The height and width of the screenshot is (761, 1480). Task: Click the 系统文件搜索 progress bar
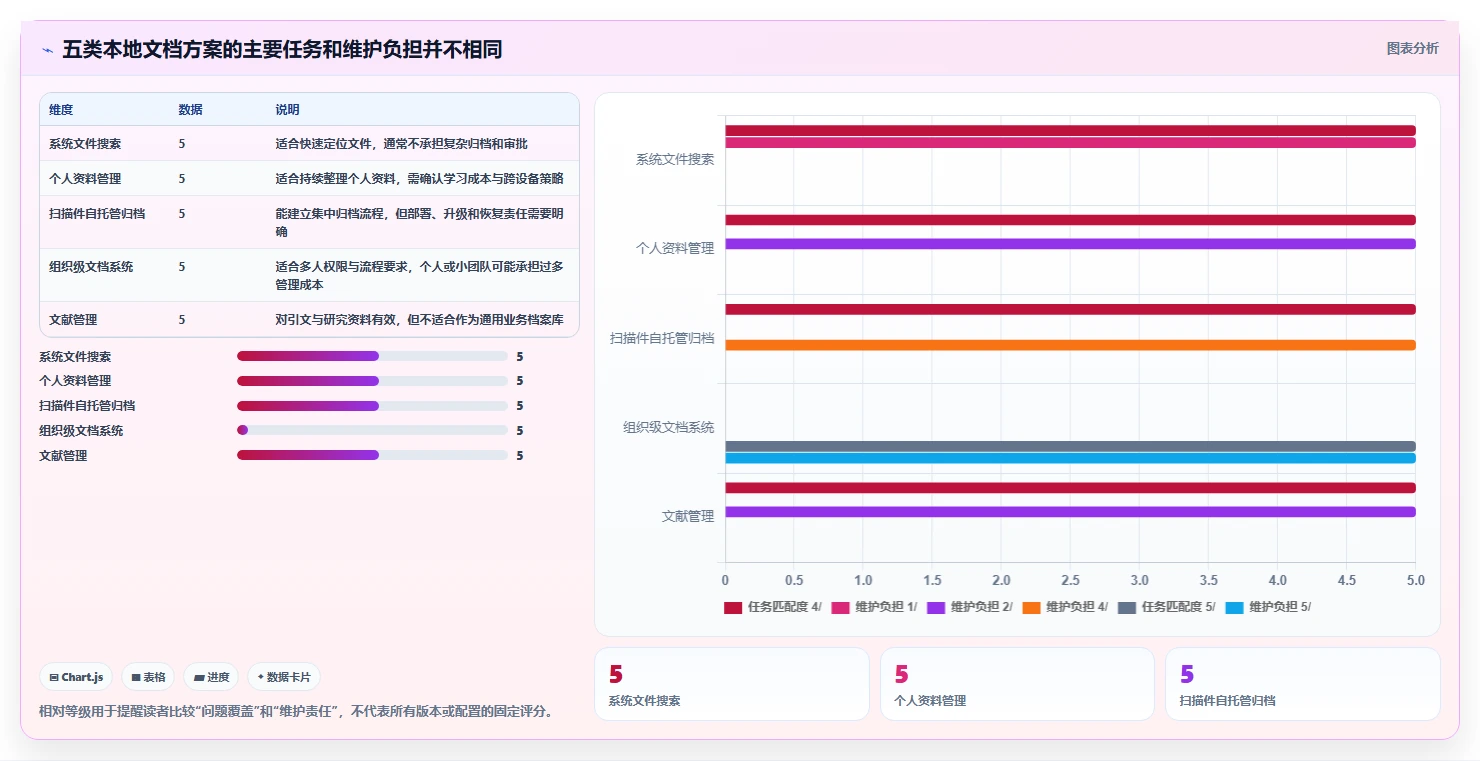point(372,356)
